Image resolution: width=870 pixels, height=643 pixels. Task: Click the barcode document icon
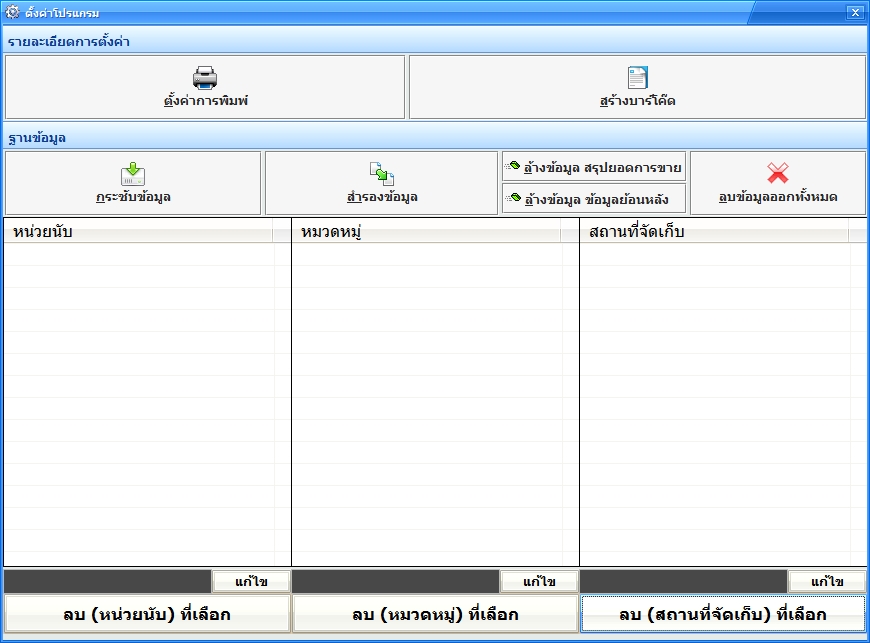point(637,78)
